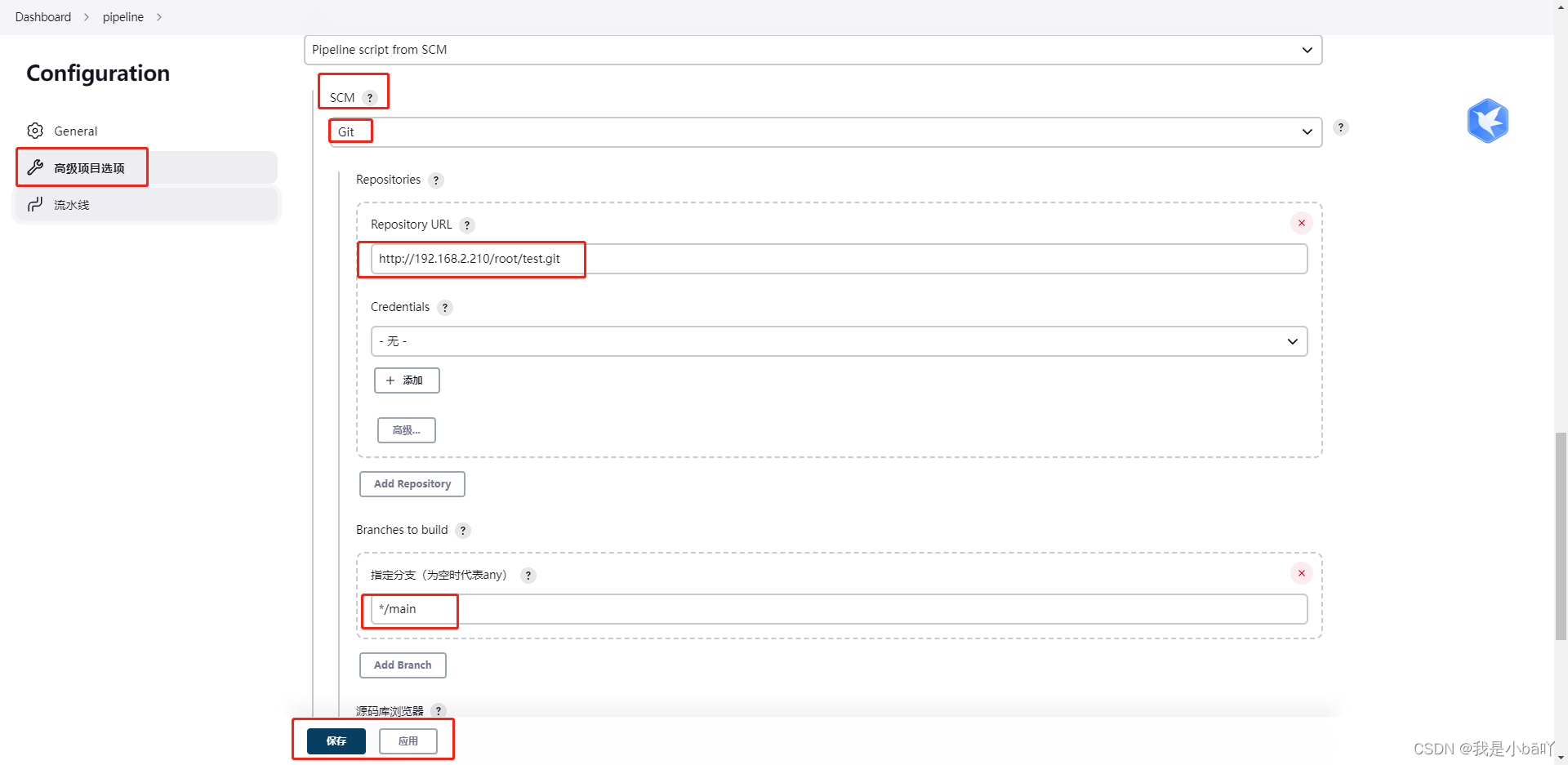Go to pipeline breadcrumb
1568x765 pixels.
pyautogui.click(x=123, y=17)
